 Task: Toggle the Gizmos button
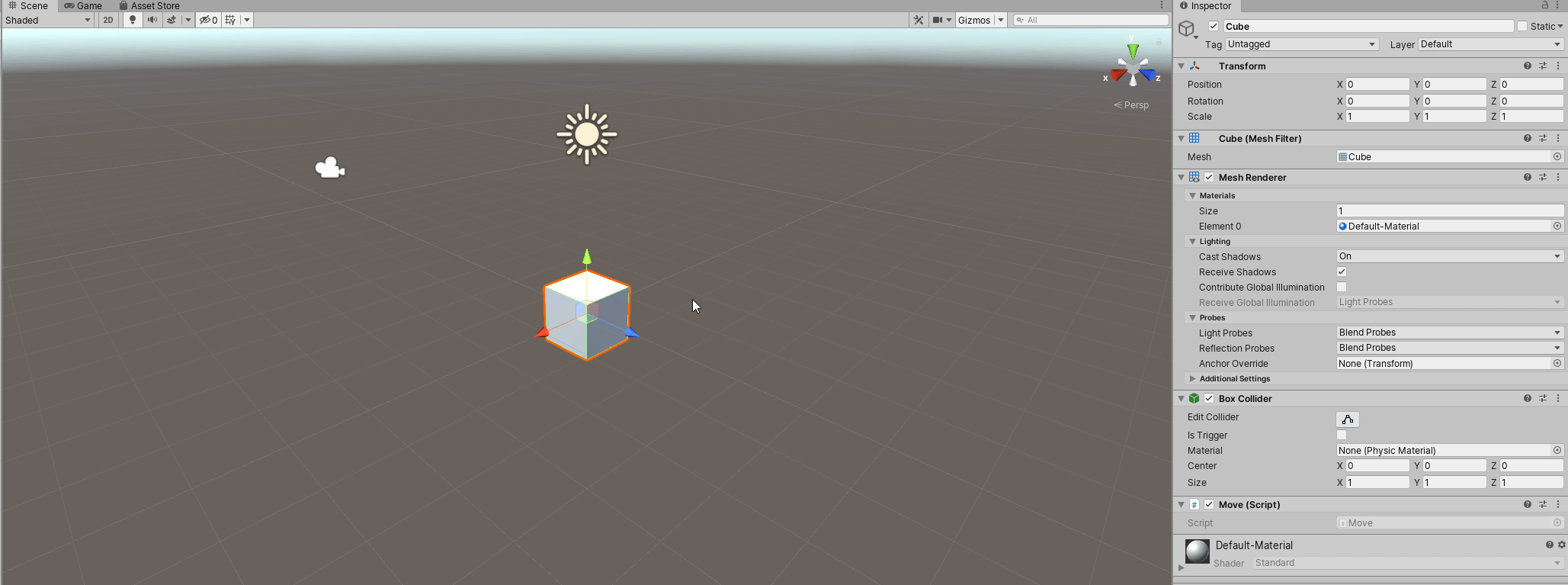click(x=974, y=20)
